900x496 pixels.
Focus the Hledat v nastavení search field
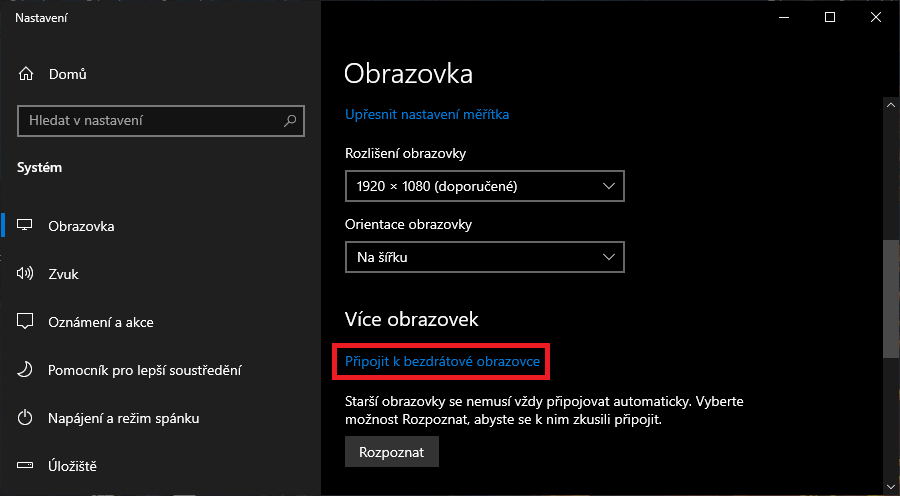point(161,121)
